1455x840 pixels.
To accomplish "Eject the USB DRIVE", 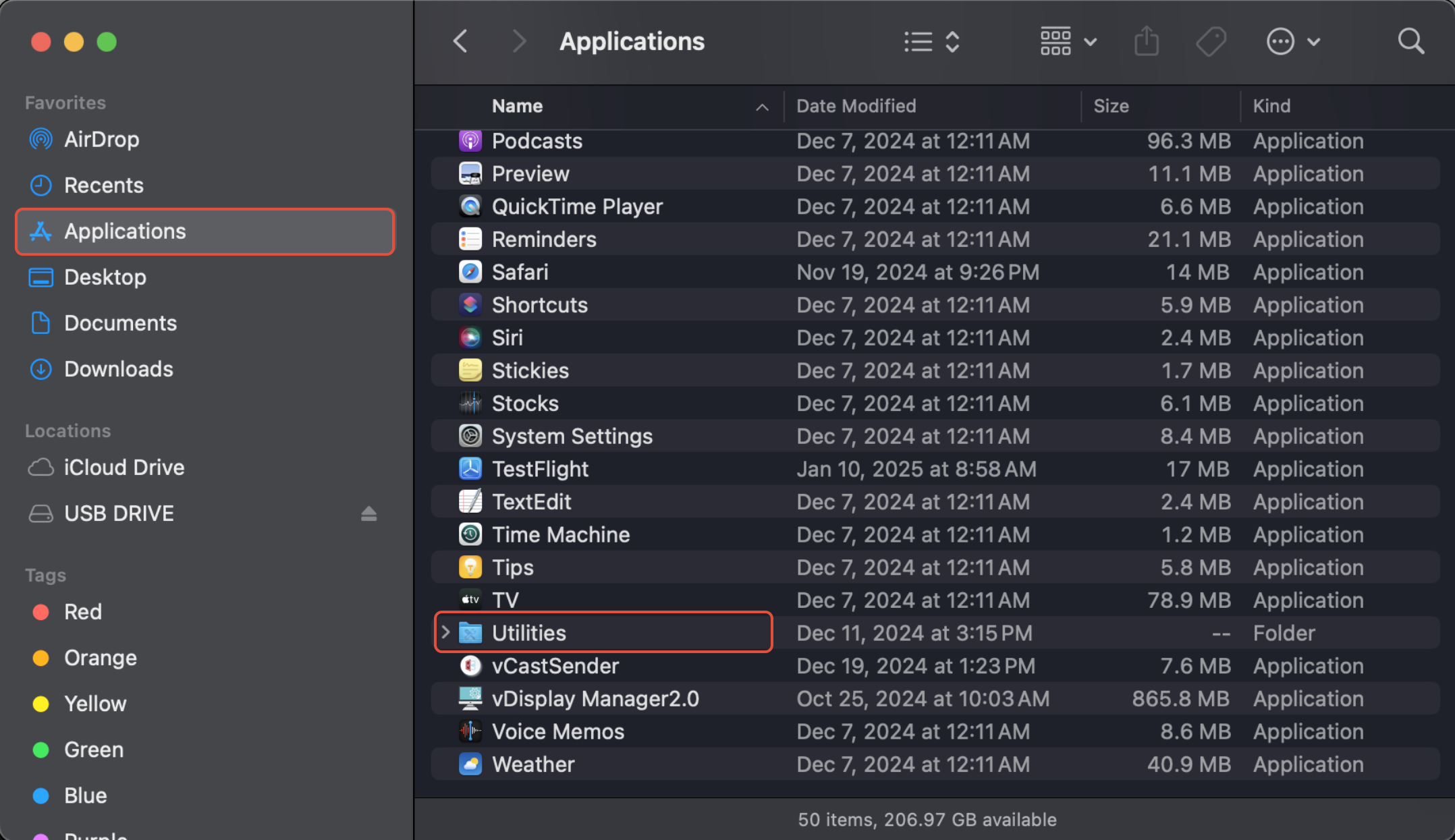I will (368, 514).
